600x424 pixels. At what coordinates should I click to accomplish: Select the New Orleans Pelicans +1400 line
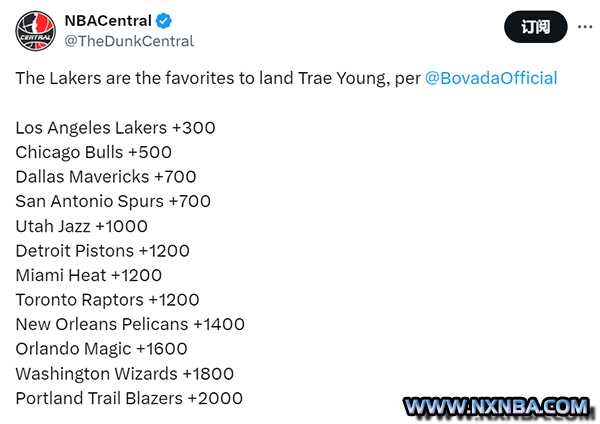click(130, 324)
